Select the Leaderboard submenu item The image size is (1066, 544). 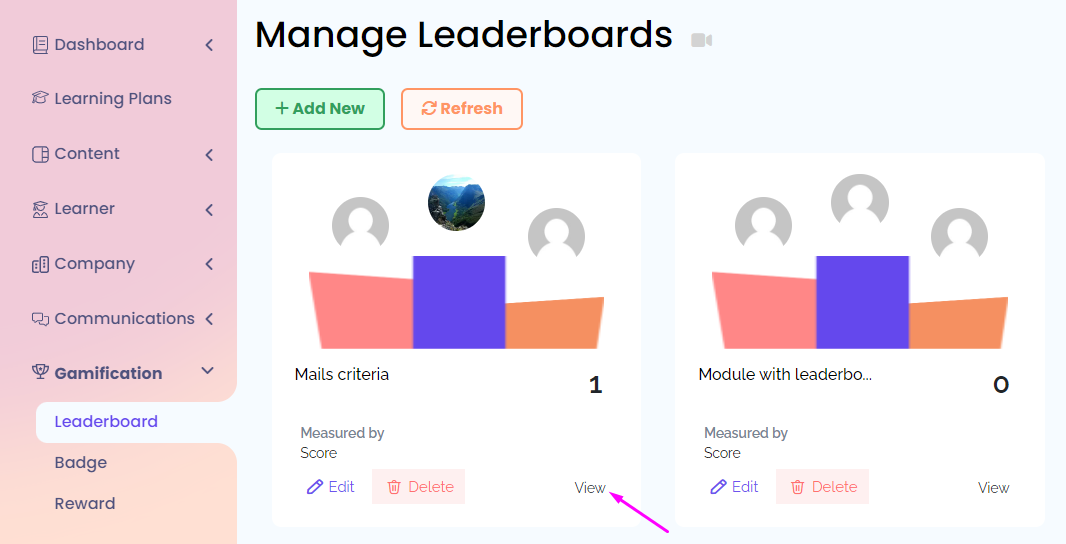[x=106, y=422]
